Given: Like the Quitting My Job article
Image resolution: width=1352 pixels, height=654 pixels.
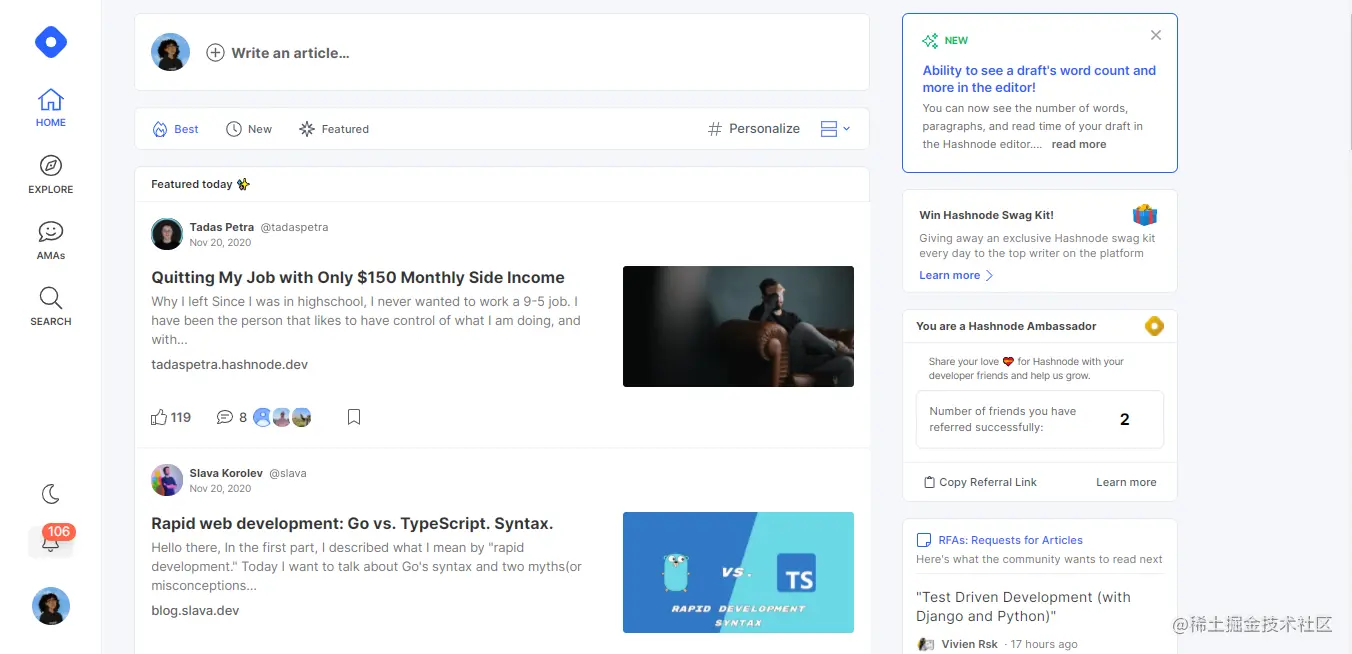Looking at the screenshot, I should click(x=170, y=417).
